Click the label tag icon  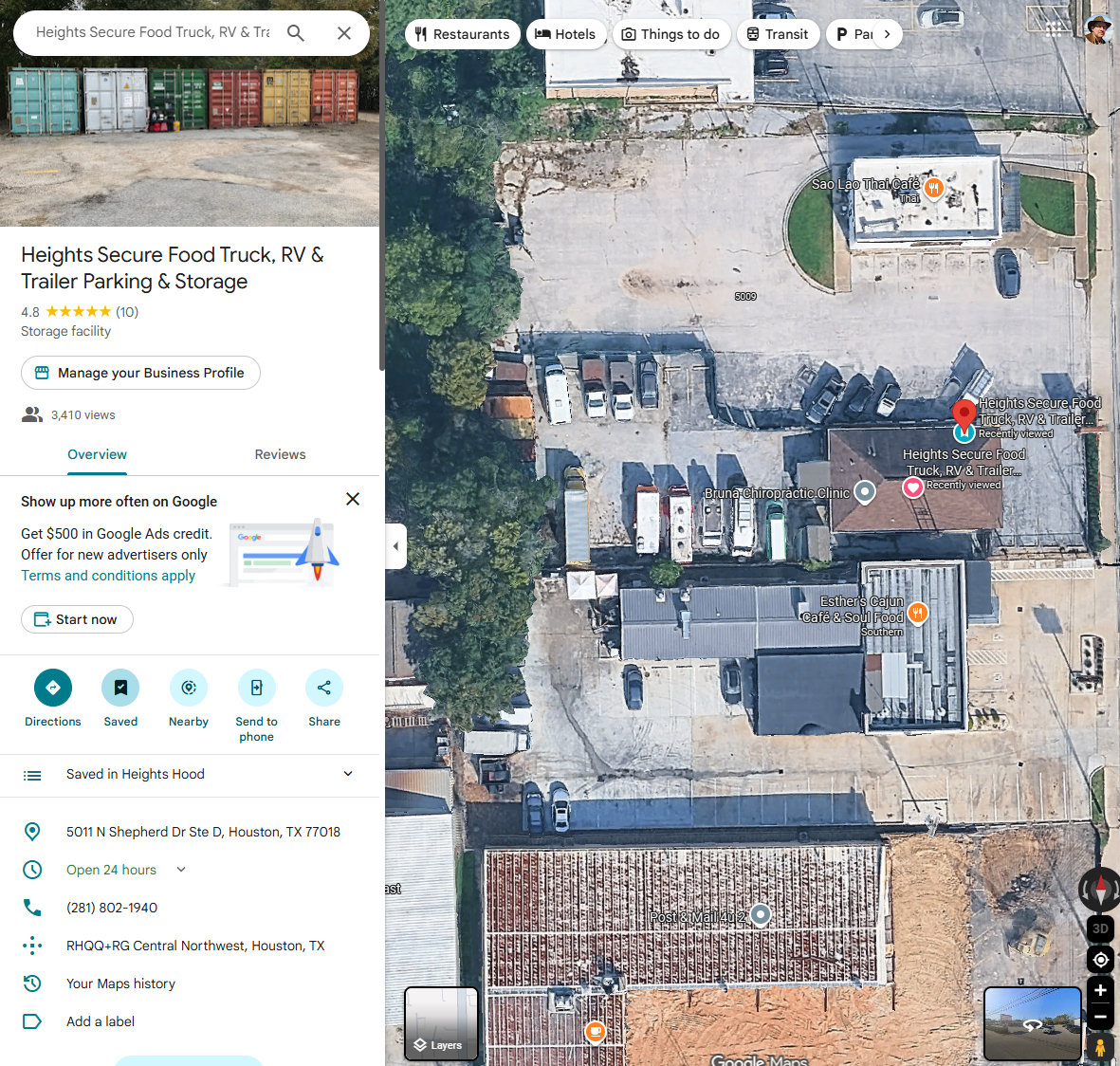click(32, 1021)
